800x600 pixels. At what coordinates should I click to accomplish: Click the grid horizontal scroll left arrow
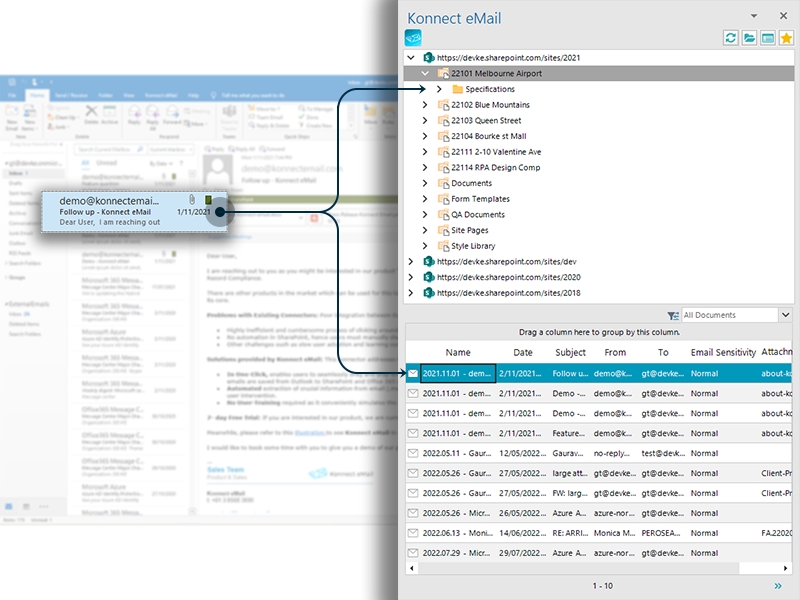point(412,568)
